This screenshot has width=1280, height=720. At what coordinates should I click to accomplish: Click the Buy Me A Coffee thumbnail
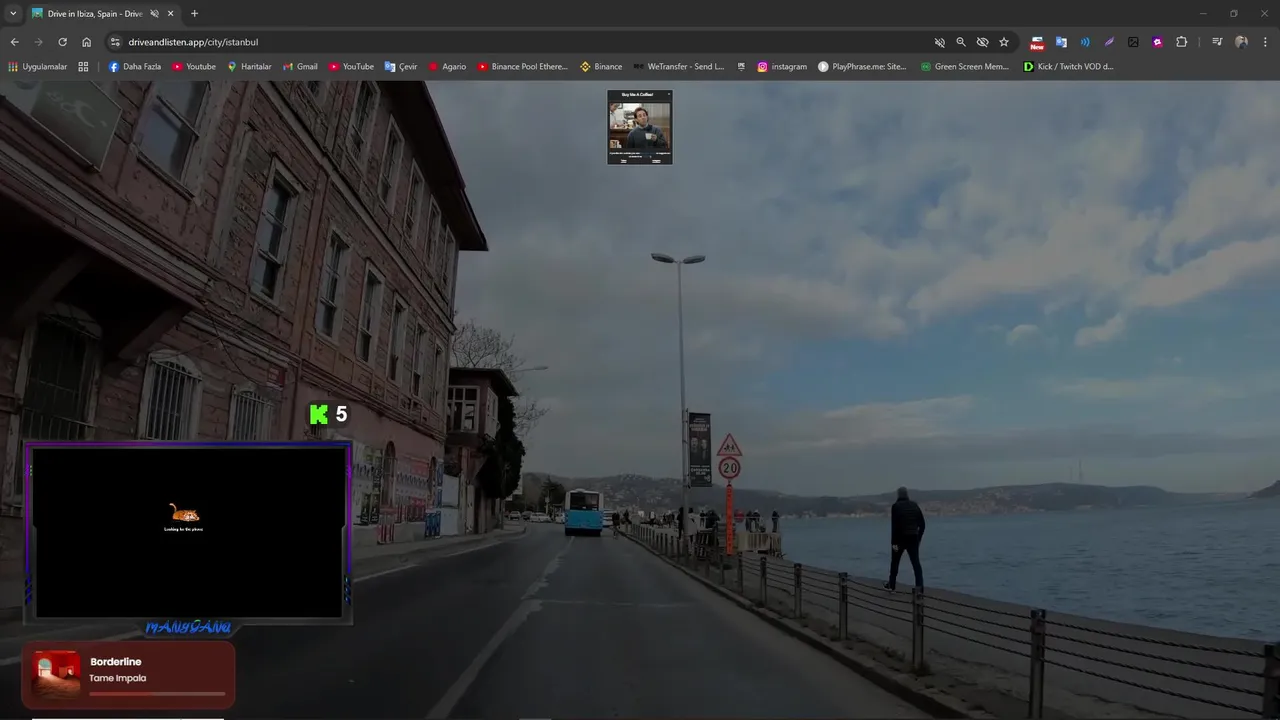(x=640, y=127)
